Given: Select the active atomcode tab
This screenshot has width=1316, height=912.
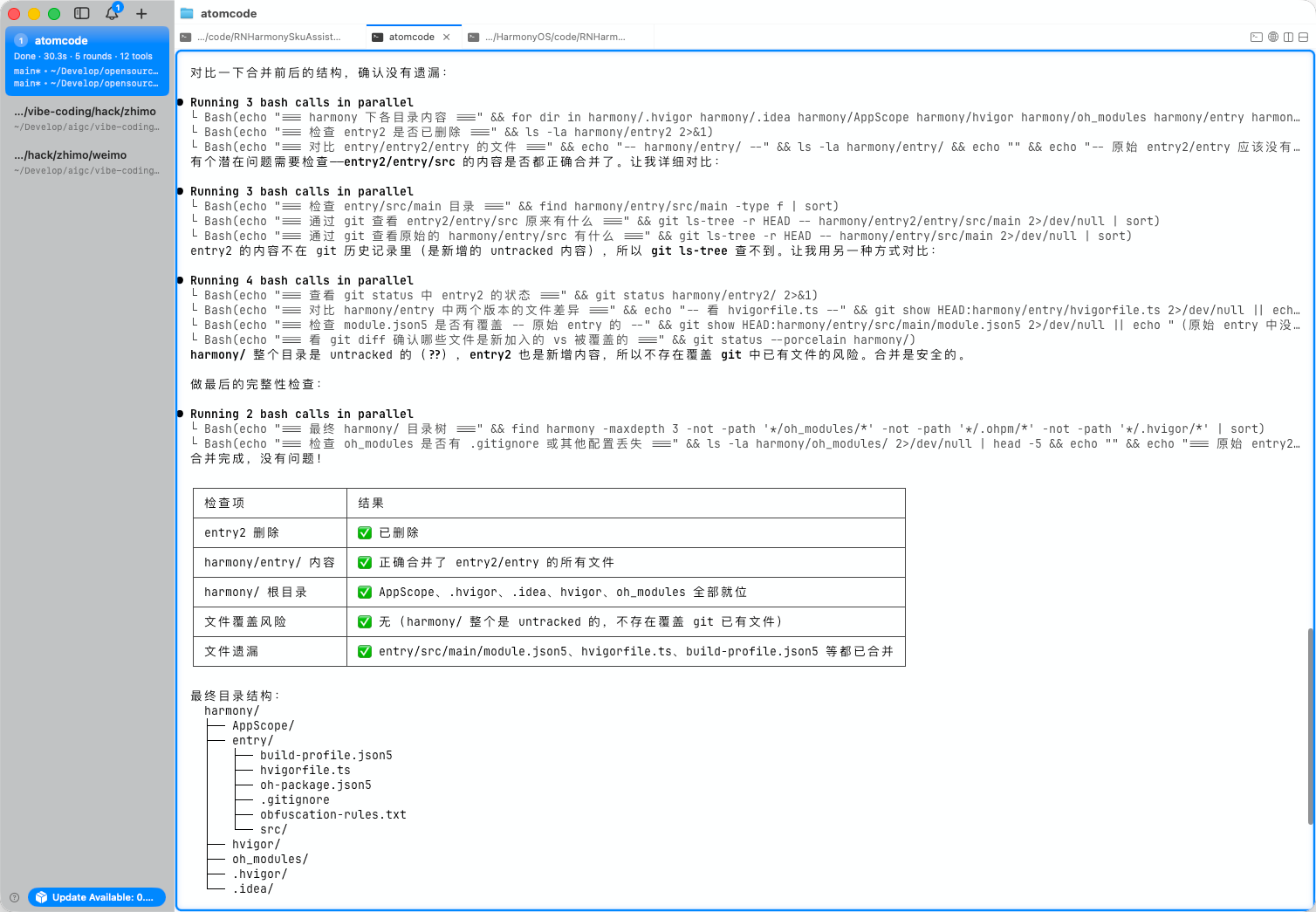Looking at the screenshot, I should point(412,38).
